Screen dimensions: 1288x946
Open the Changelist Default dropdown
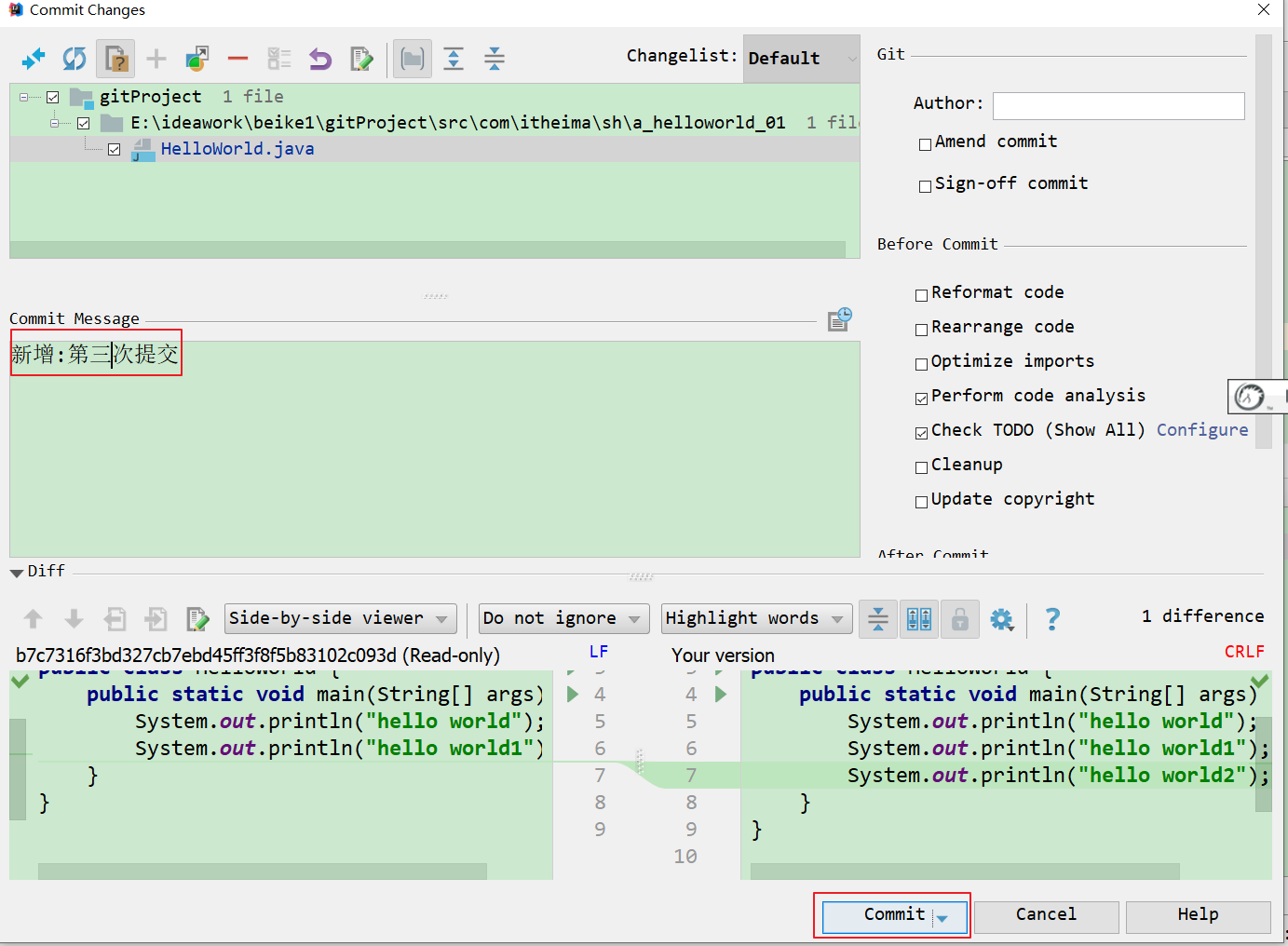pos(801,59)
